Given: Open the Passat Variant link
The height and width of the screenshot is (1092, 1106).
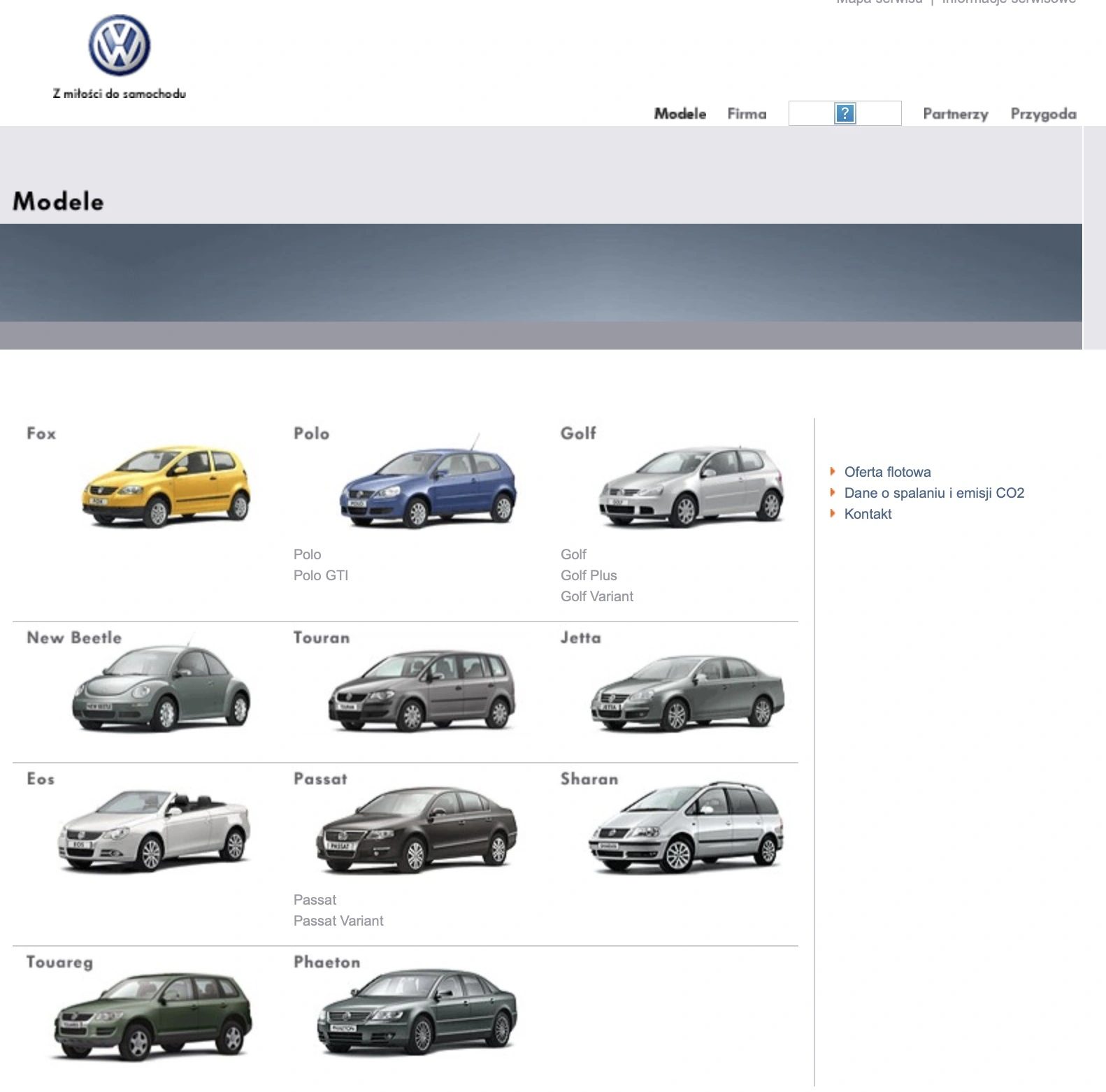Looking at the screenshot, I should (338, 921).
